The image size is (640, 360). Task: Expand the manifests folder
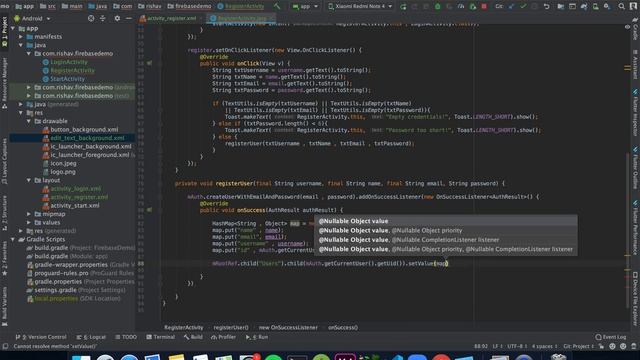pyautogui.click(x=21, y=37)
